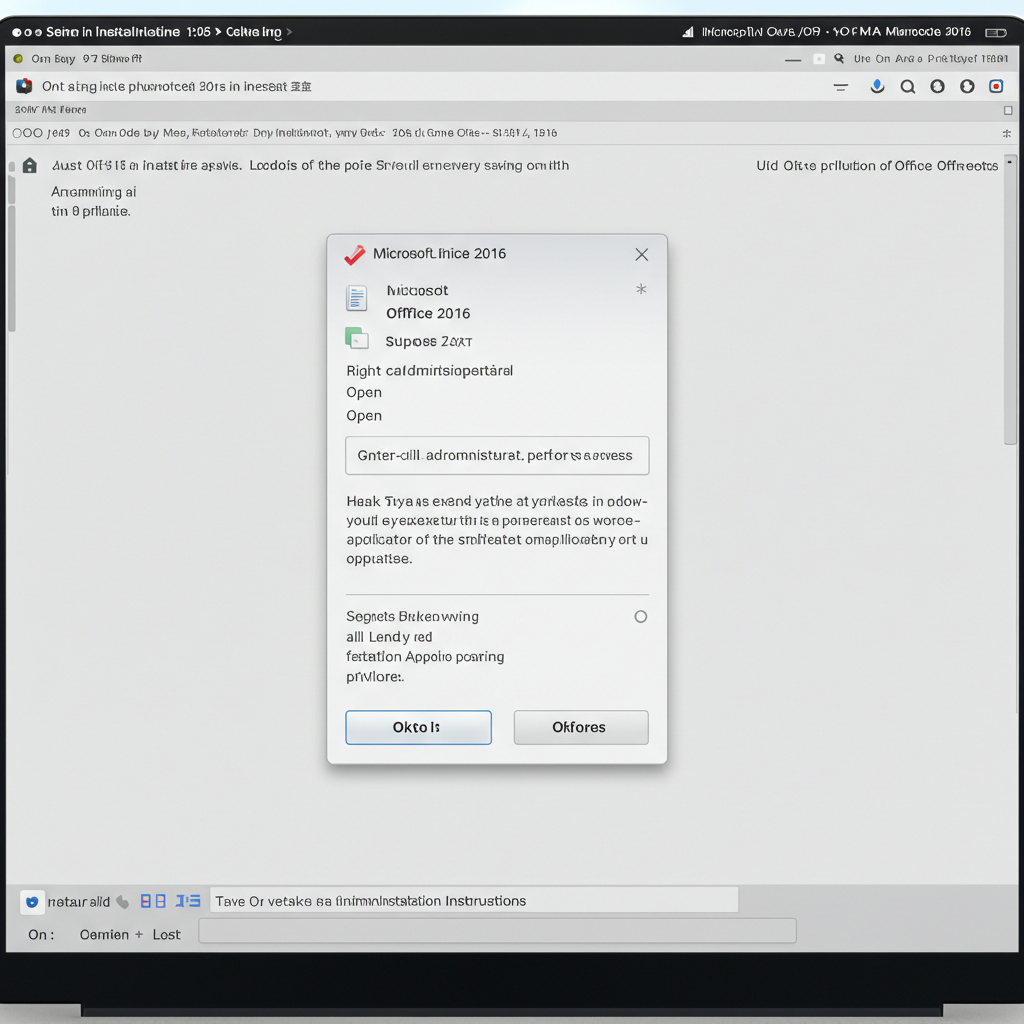Select the Segnets Brıkenwving radio button
The height and width of the screenshot is (1024, 1024).
pos(641,616)
